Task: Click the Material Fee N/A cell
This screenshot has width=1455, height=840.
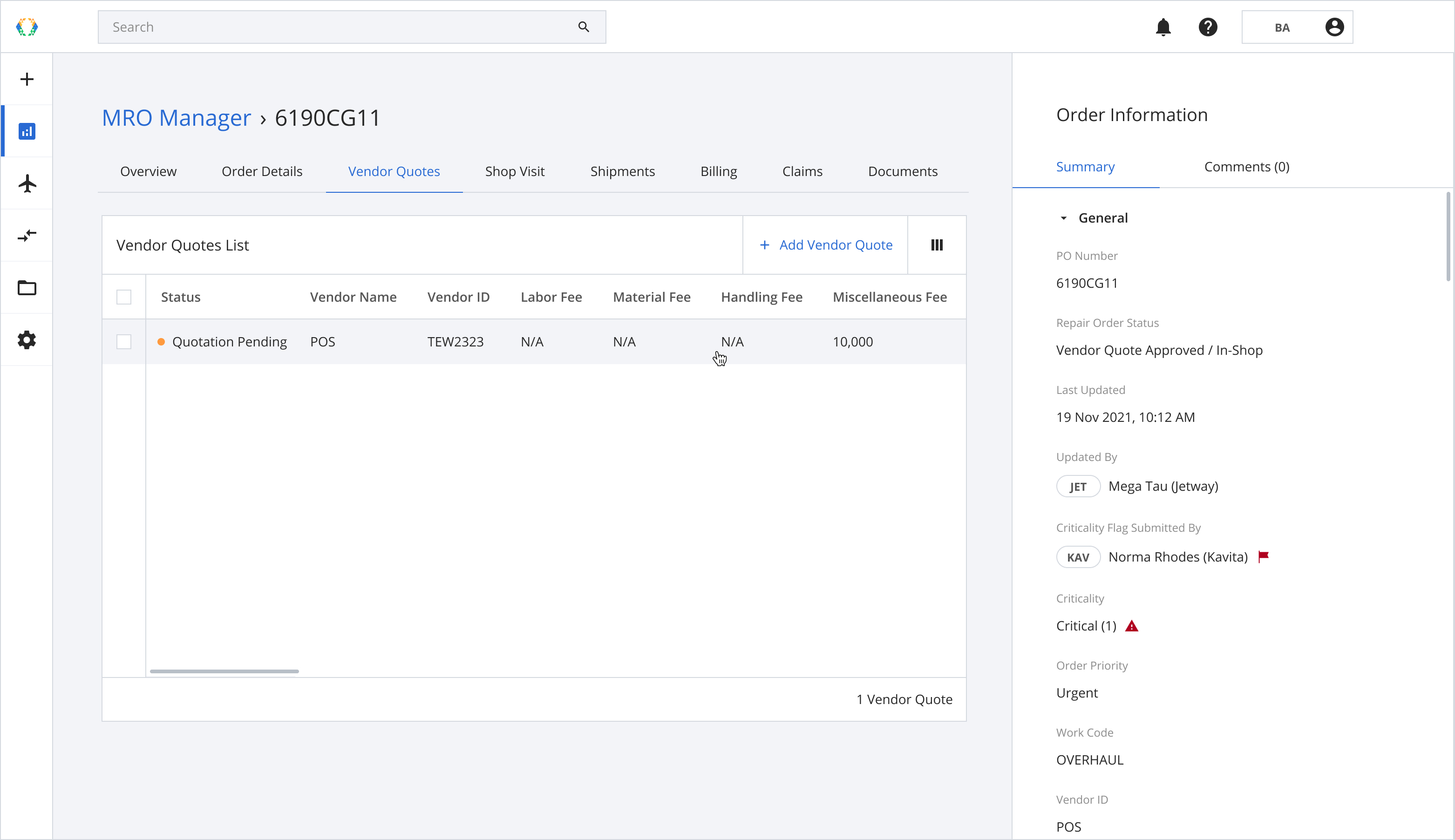Action: pyautogui.click(x=624, y=342)
